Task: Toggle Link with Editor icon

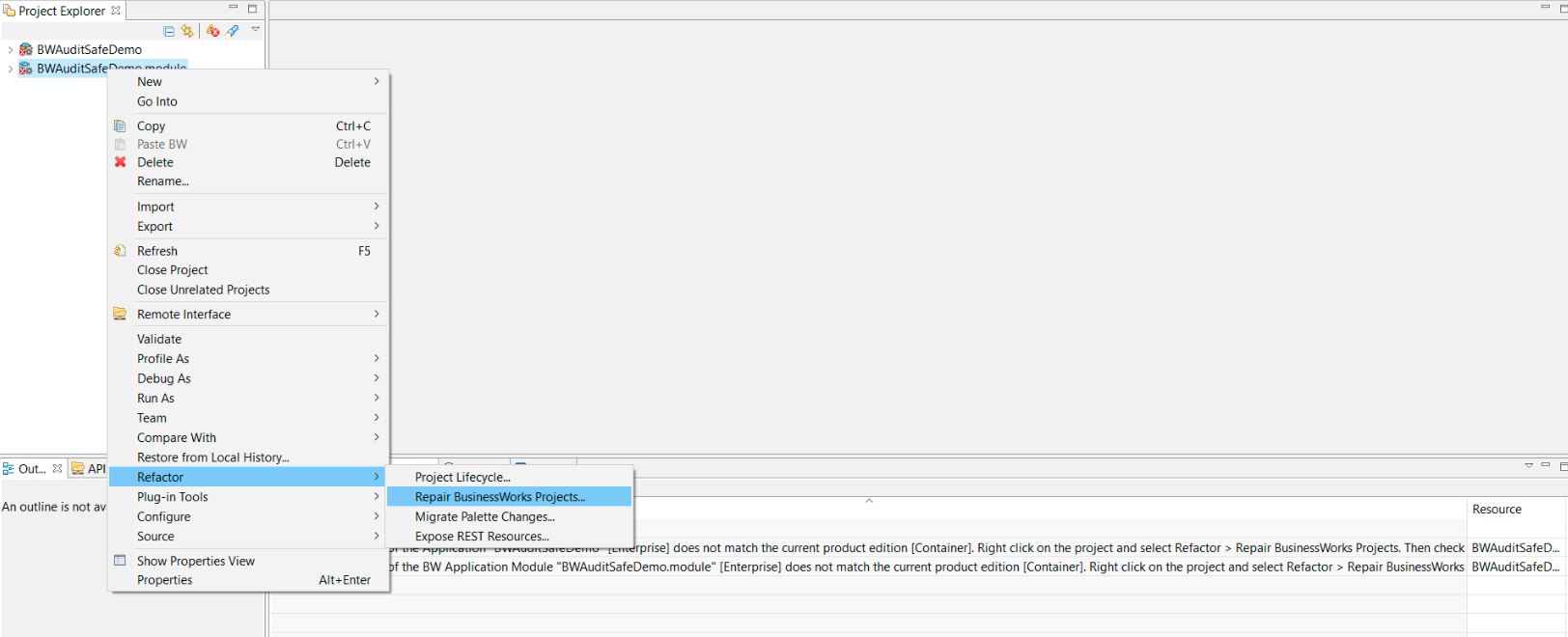Action: coord(187,31)
